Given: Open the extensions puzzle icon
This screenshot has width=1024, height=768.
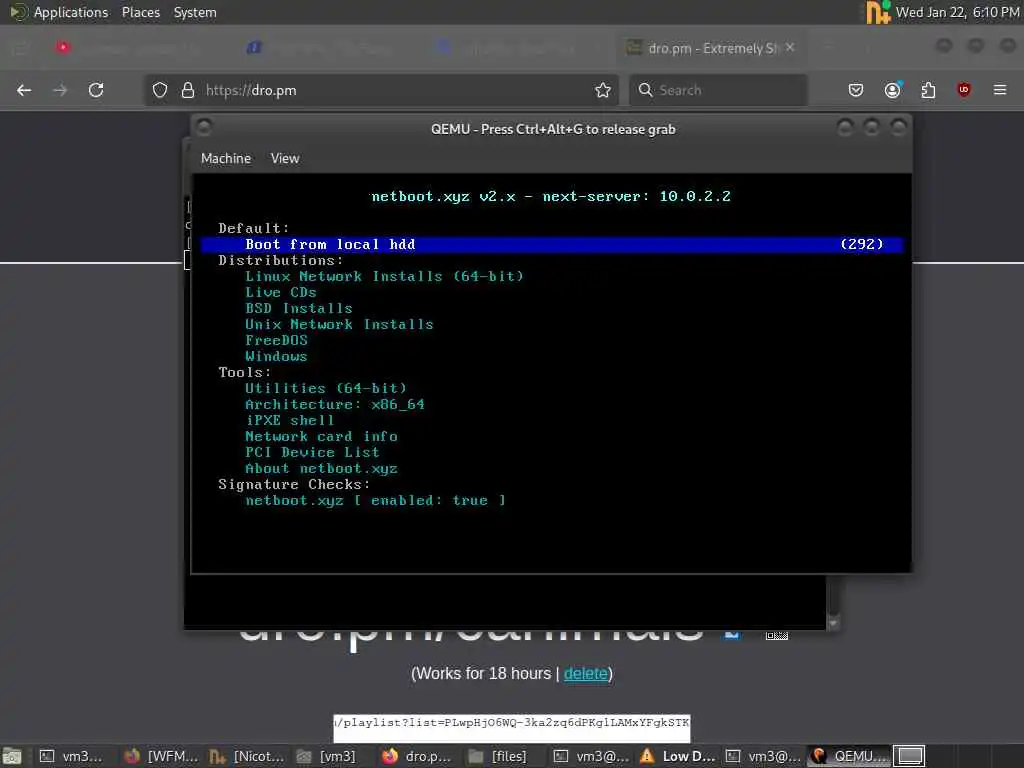Looking at the screenshot, I should tap(928, 90).
